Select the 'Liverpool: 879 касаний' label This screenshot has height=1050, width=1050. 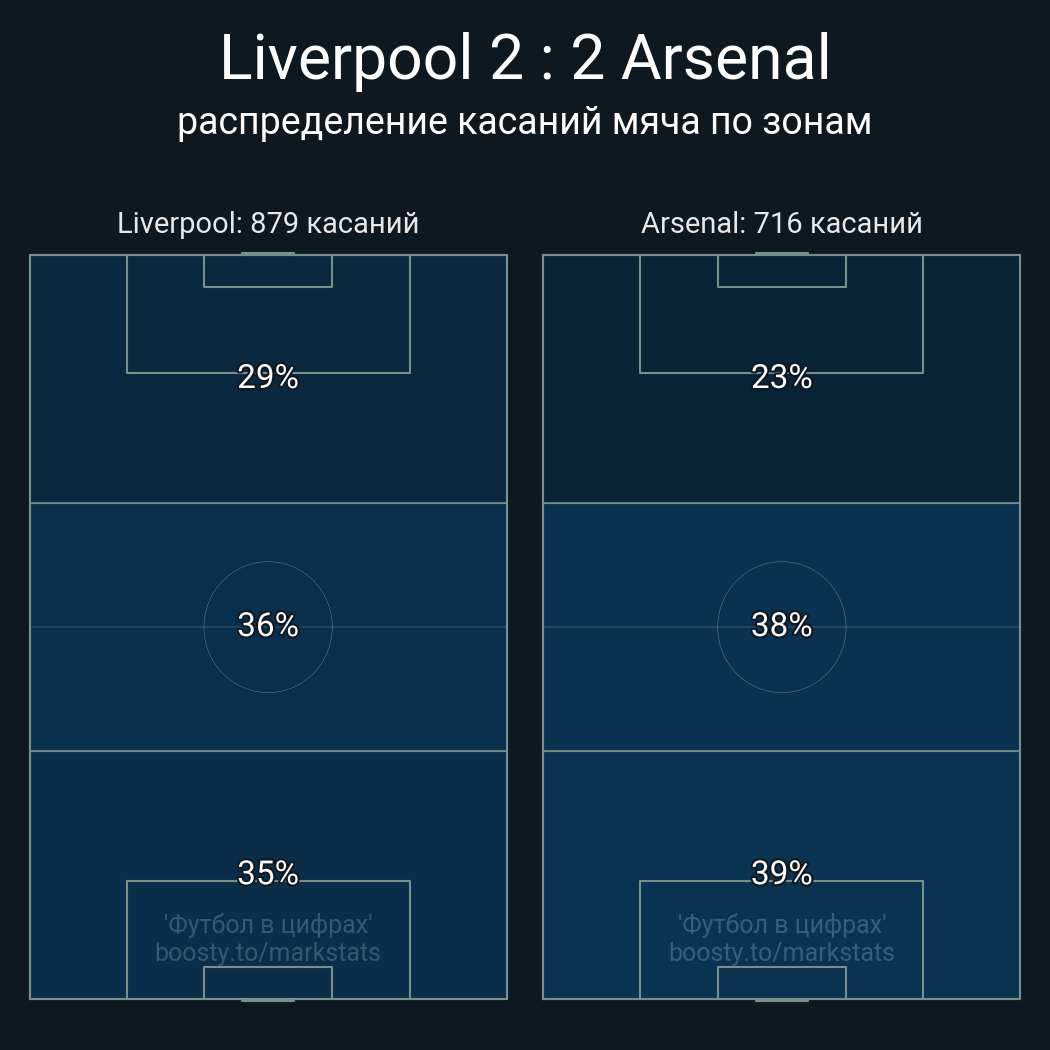[268, 223]
